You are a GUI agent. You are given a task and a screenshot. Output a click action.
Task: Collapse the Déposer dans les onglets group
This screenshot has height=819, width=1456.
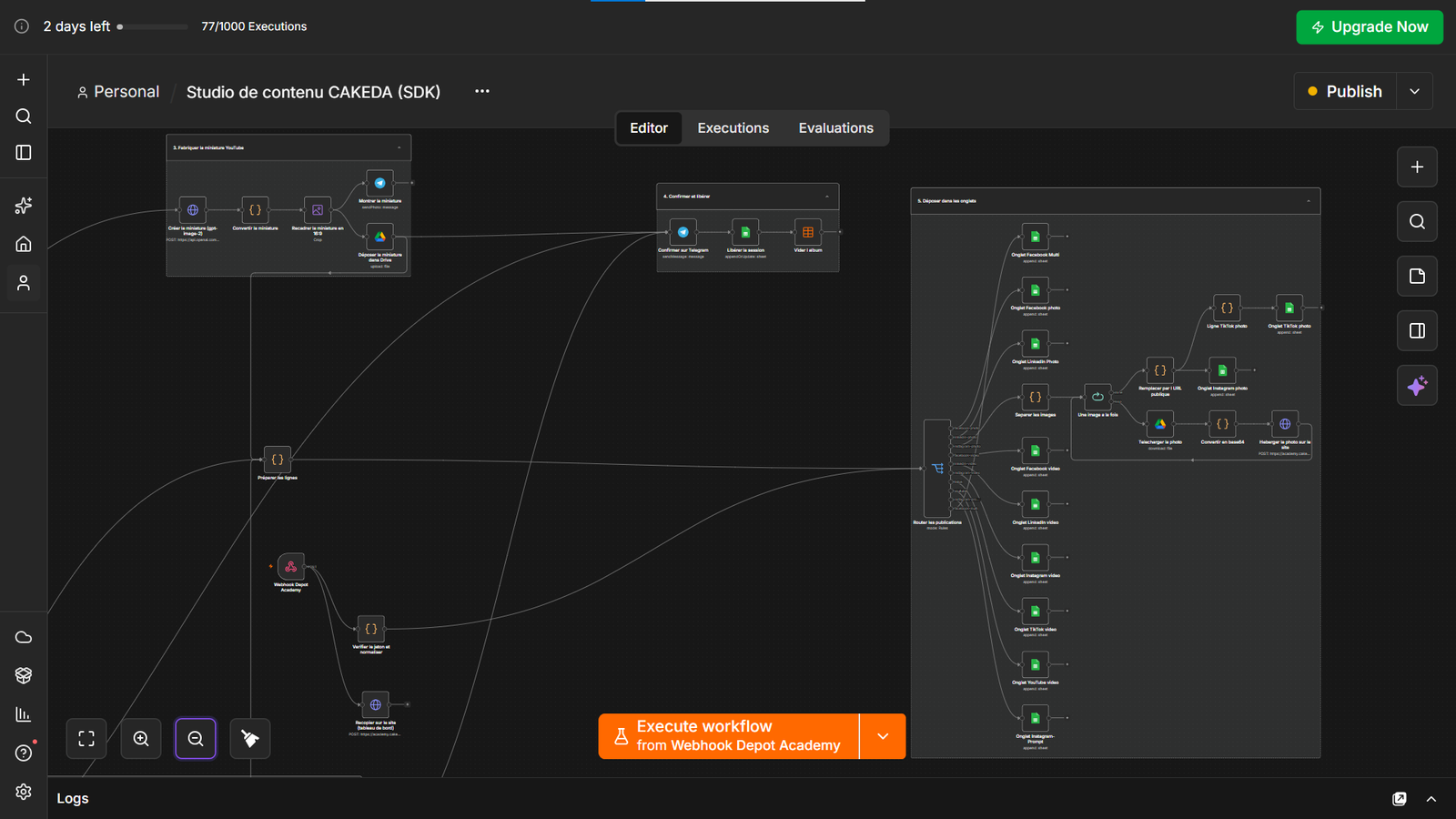coord(1309,201)
